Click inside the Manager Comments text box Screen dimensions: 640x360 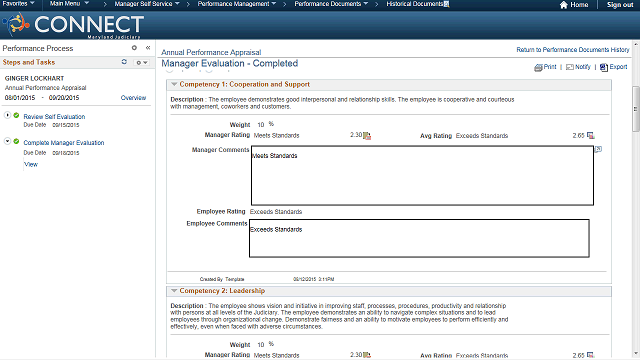click(422, 176)
